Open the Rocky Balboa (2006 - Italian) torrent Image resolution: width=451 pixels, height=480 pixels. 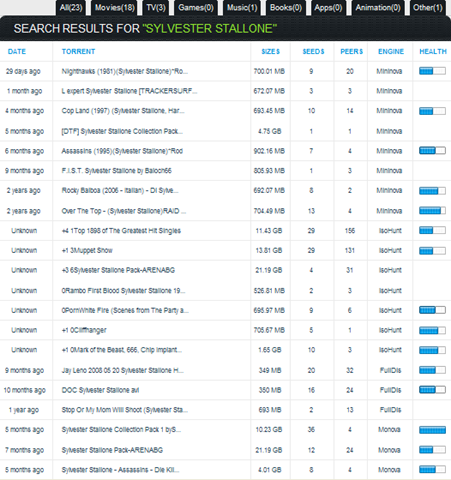pyautogui.click(x=120, y=191)
